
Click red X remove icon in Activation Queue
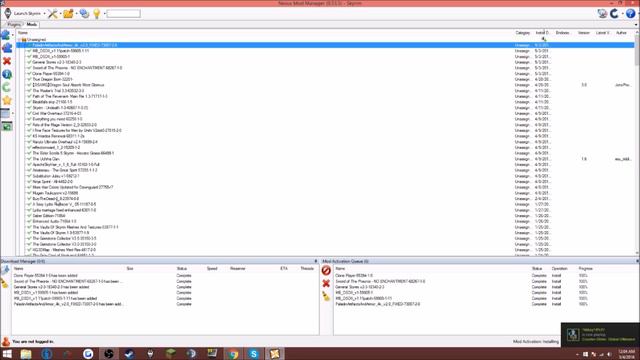click(x=326, y=283)
